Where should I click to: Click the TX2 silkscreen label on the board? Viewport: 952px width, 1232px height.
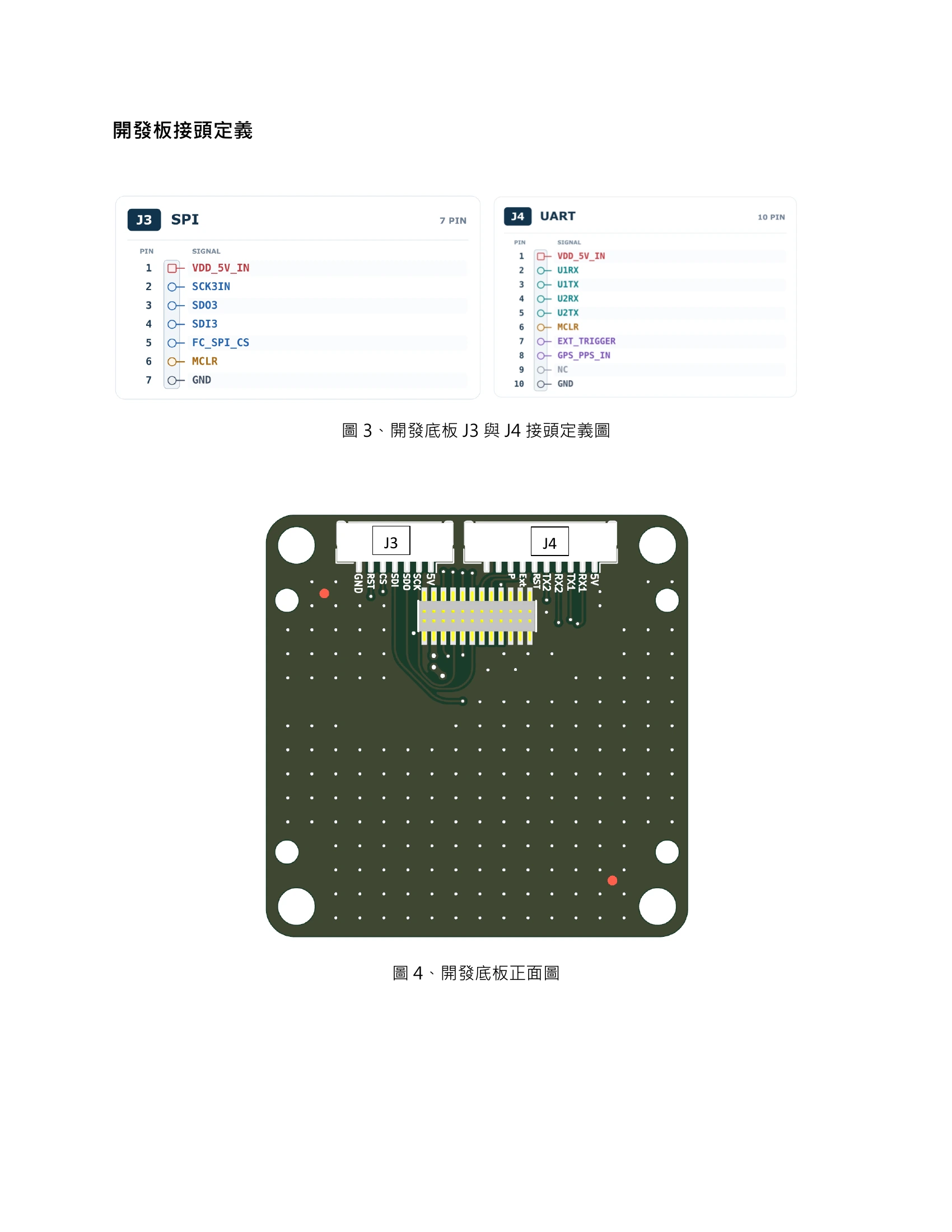(x=547, y=584)
